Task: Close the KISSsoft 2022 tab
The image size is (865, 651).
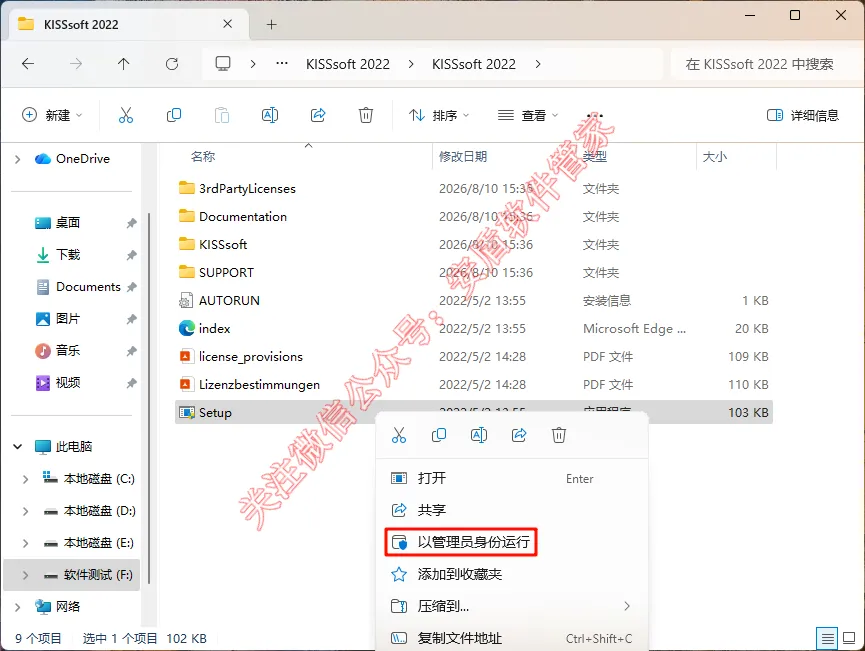Action: click(x=227, y=24)
